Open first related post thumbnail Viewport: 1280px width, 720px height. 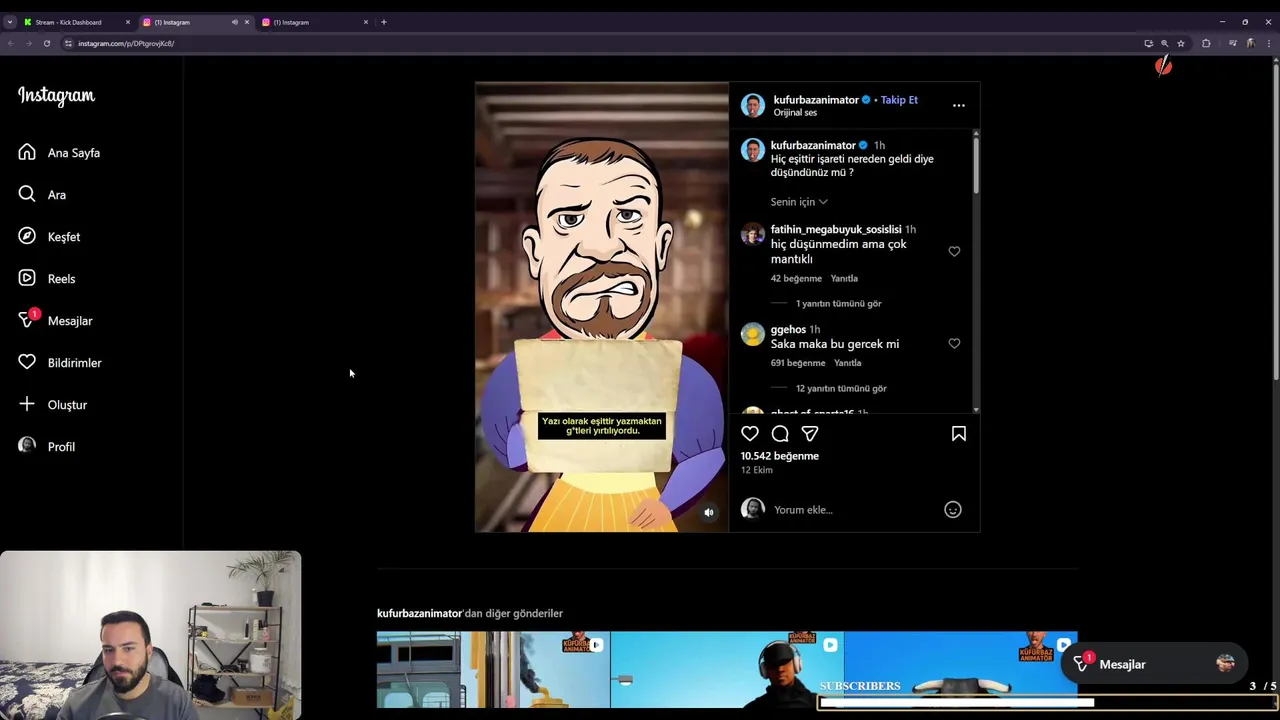pos(493,669)
